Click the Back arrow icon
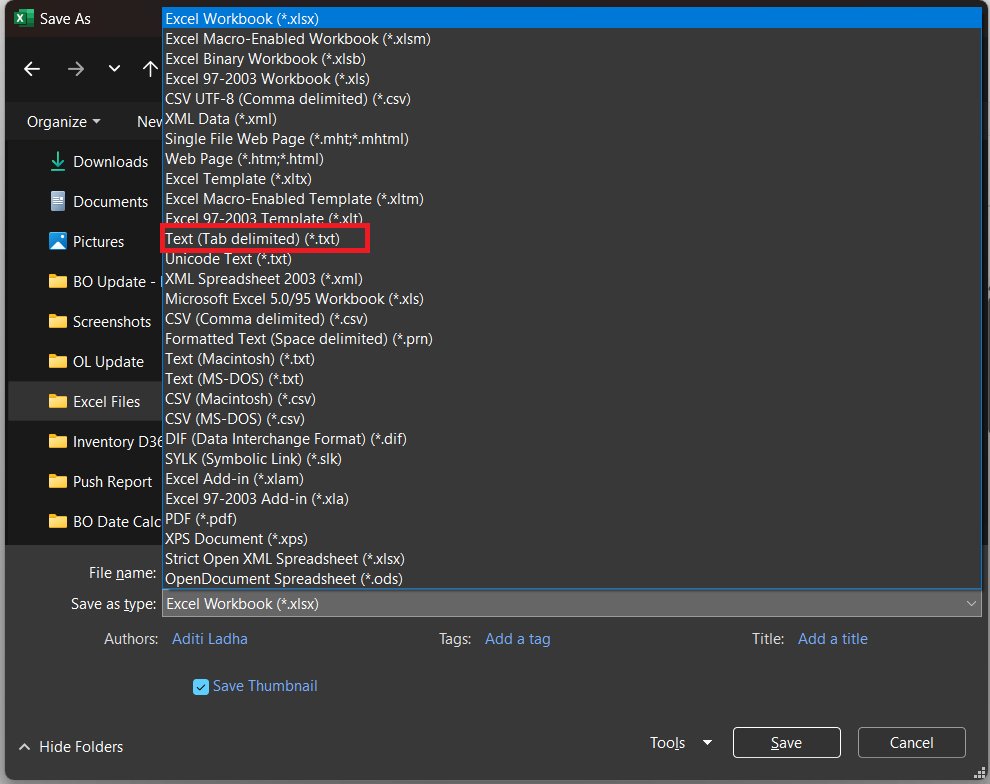990x784 pixels. (32, 69)
